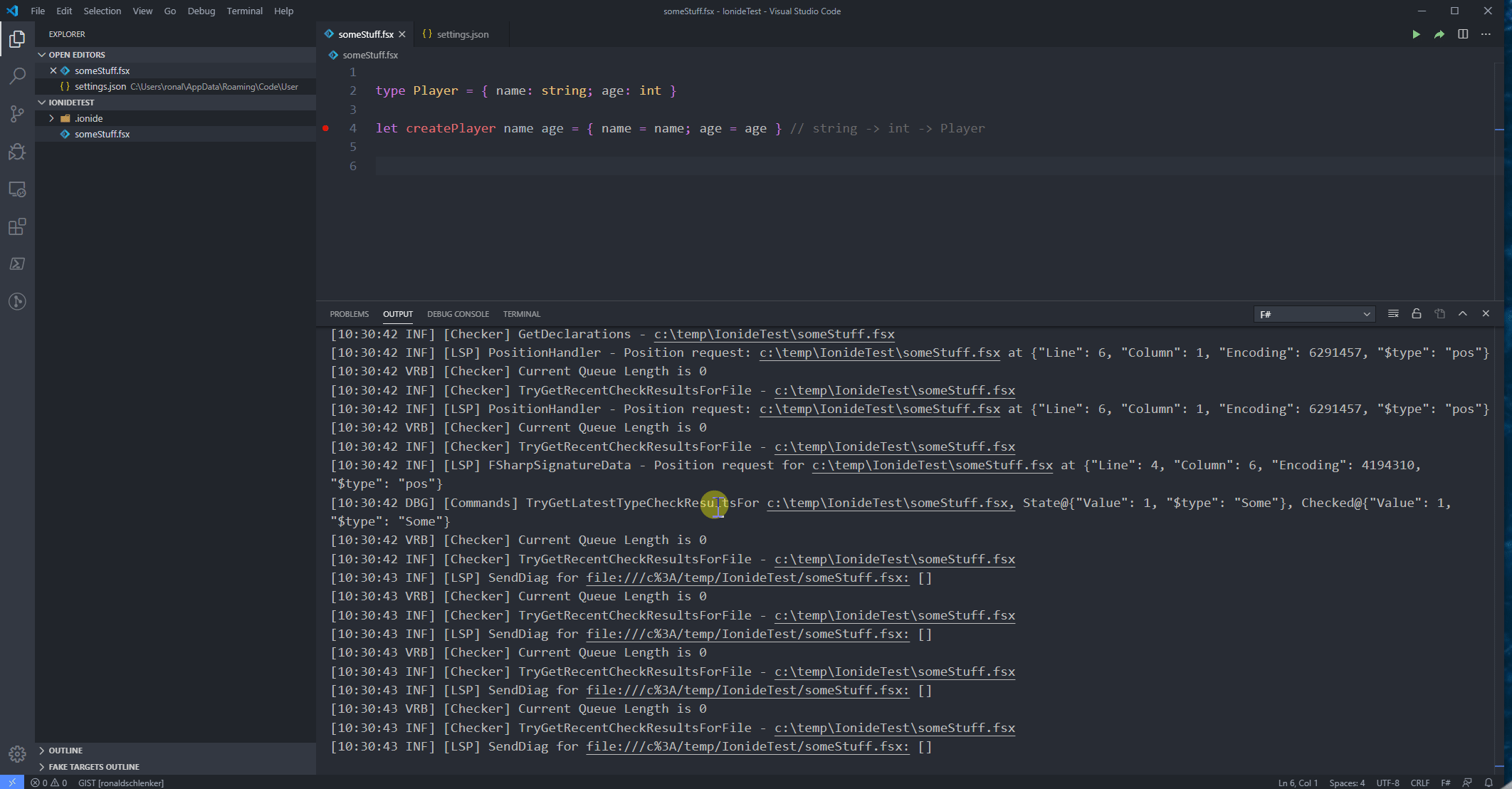Expand the .ionide folder
This screenshot has width=1512, height=789.
click(51, 118)
